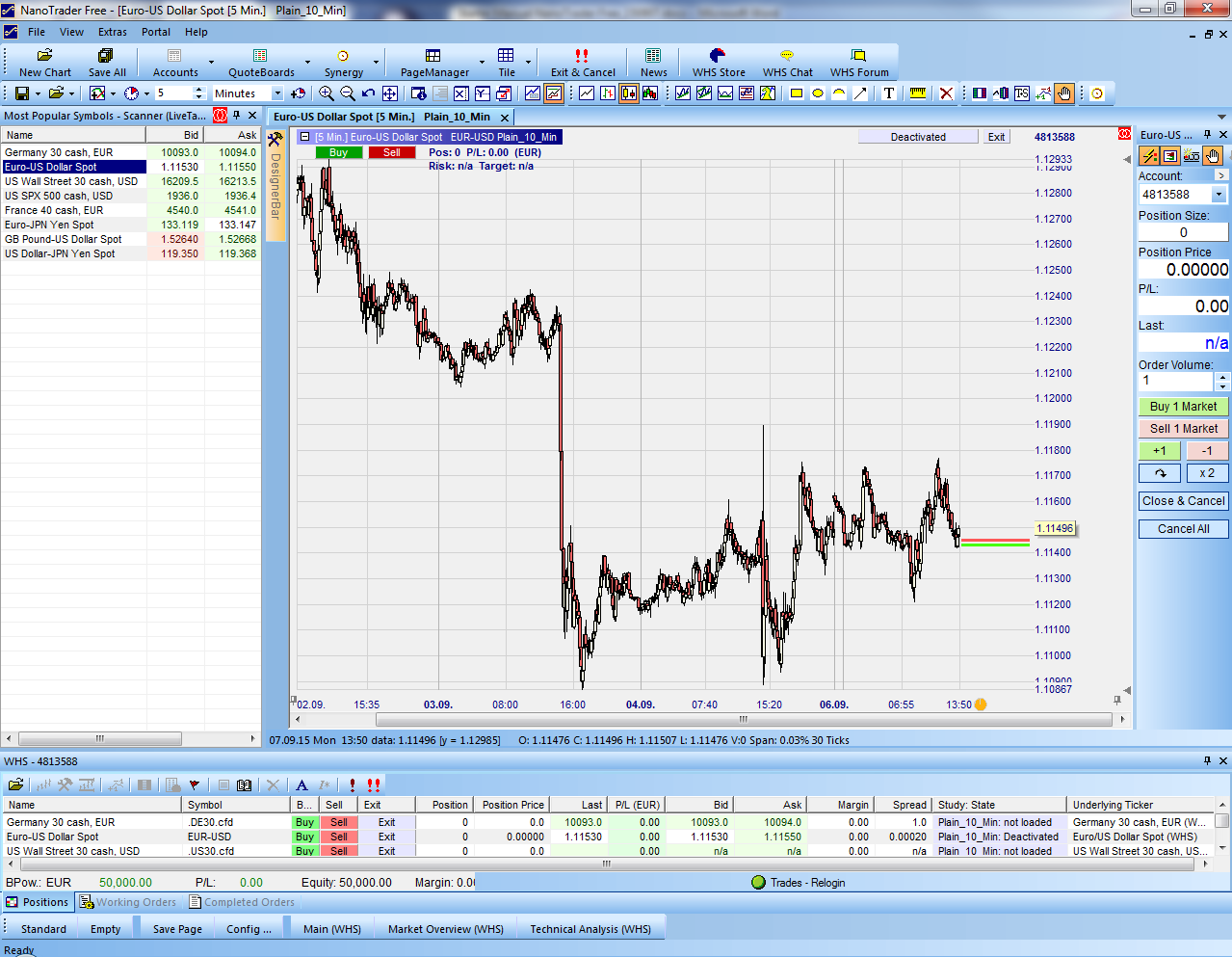Click the Cancel All button
This screenshot has width=1232, height=957.
1183,529
